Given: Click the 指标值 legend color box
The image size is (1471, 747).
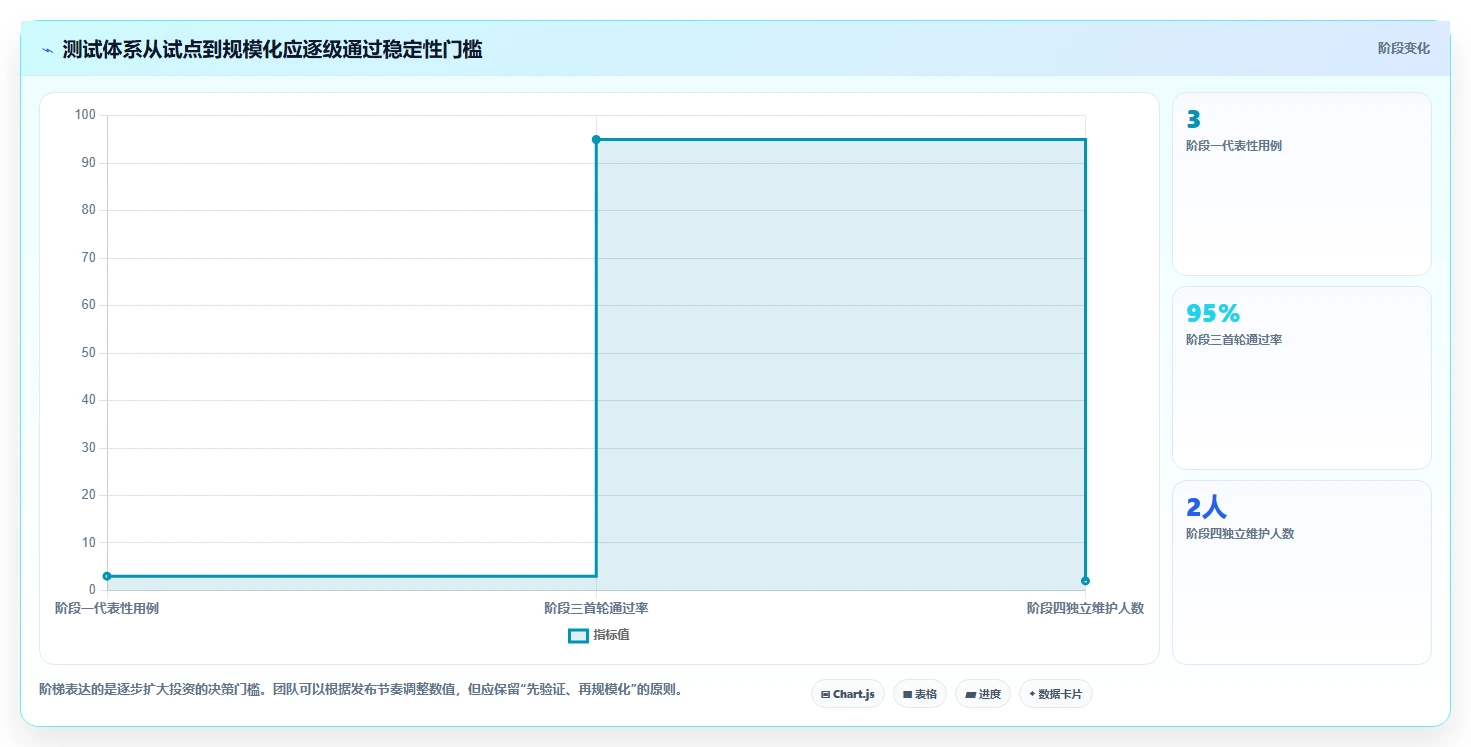Looking at the screenshot, I should 578,635.
